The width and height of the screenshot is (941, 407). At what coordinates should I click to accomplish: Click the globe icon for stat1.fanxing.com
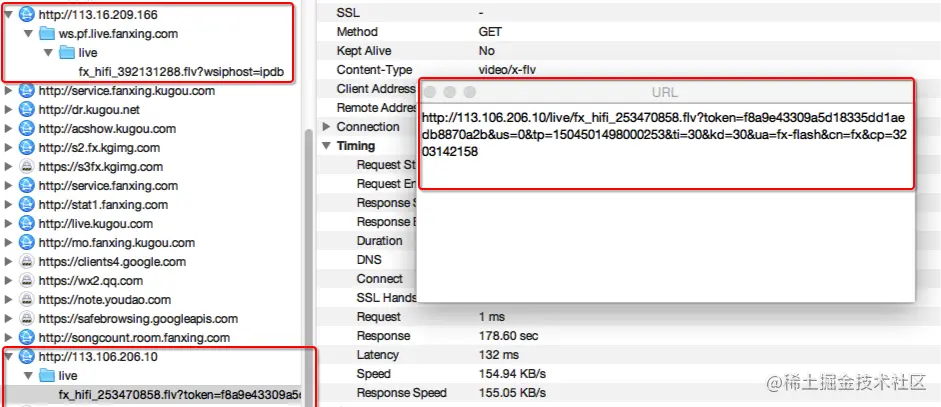coord(26,205)
